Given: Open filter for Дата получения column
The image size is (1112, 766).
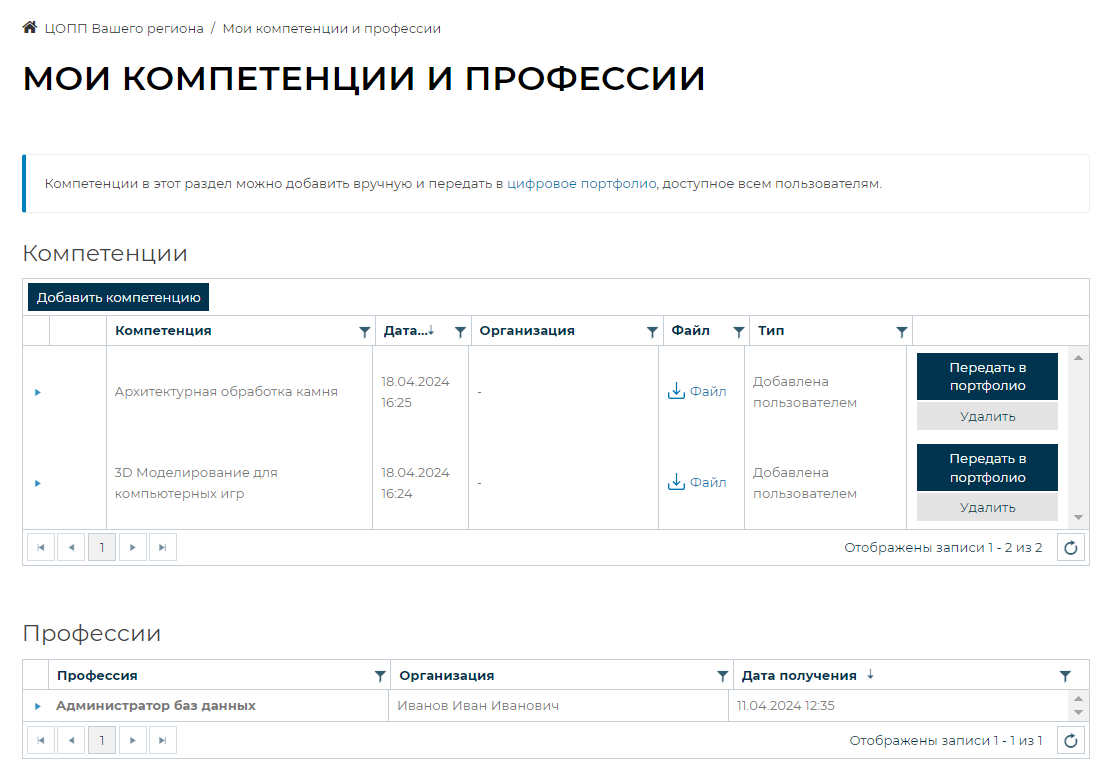Looking at the screenshot, I should point(1064,676).
